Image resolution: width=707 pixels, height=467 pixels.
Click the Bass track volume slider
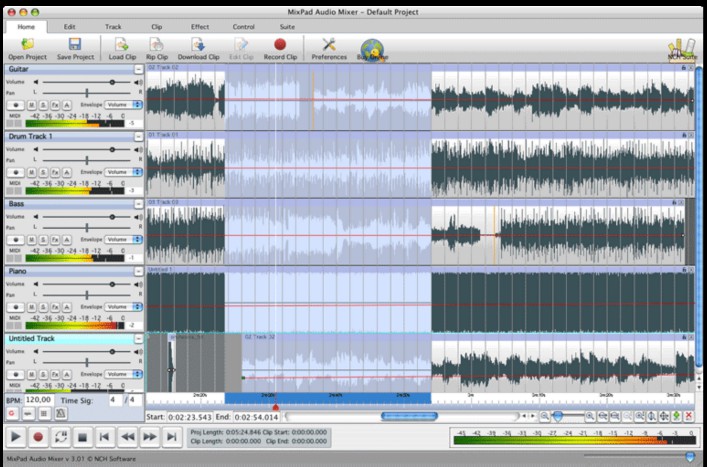click(85, 217)
